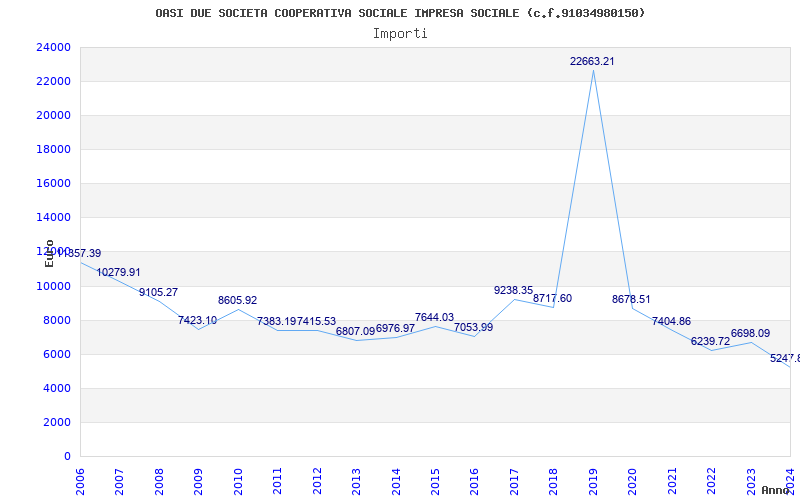Viewport: 800px width, 500px height.
Task: Select the 6698.09 data label
Action: [751, 334]
